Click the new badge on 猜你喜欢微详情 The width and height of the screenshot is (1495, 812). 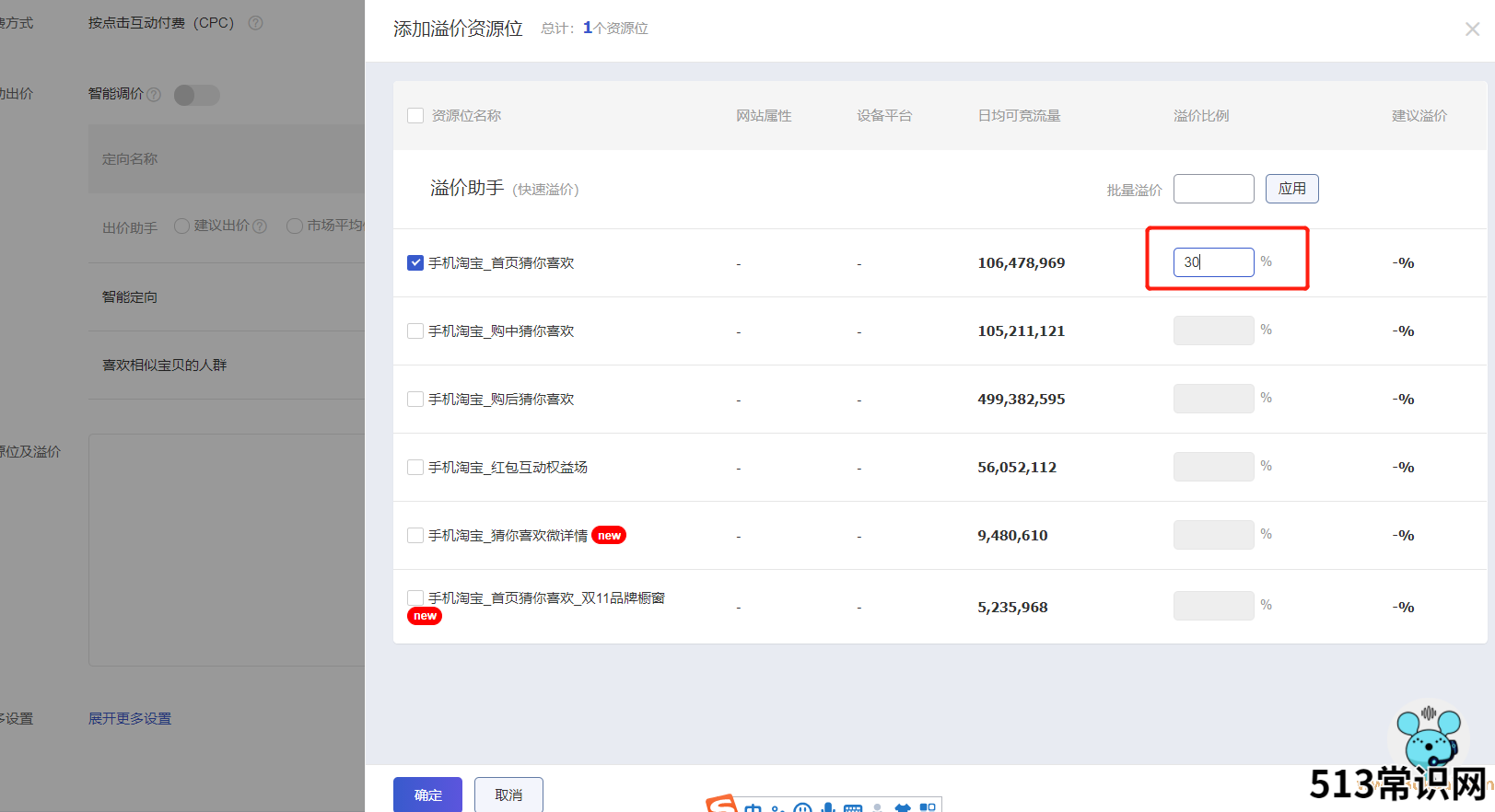coord(609,536)
